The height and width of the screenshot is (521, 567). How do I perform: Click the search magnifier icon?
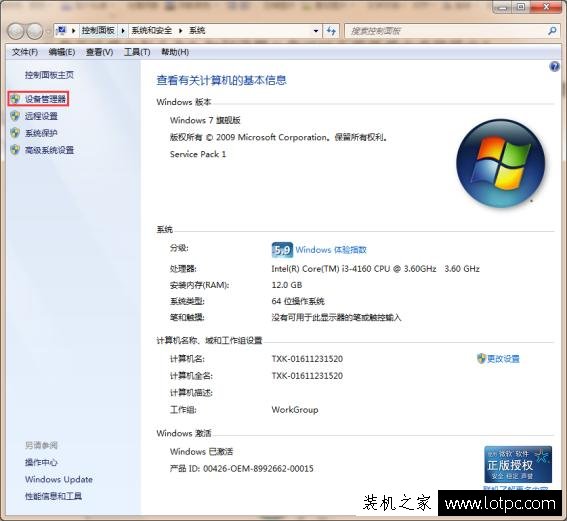[x=552, y=31]
